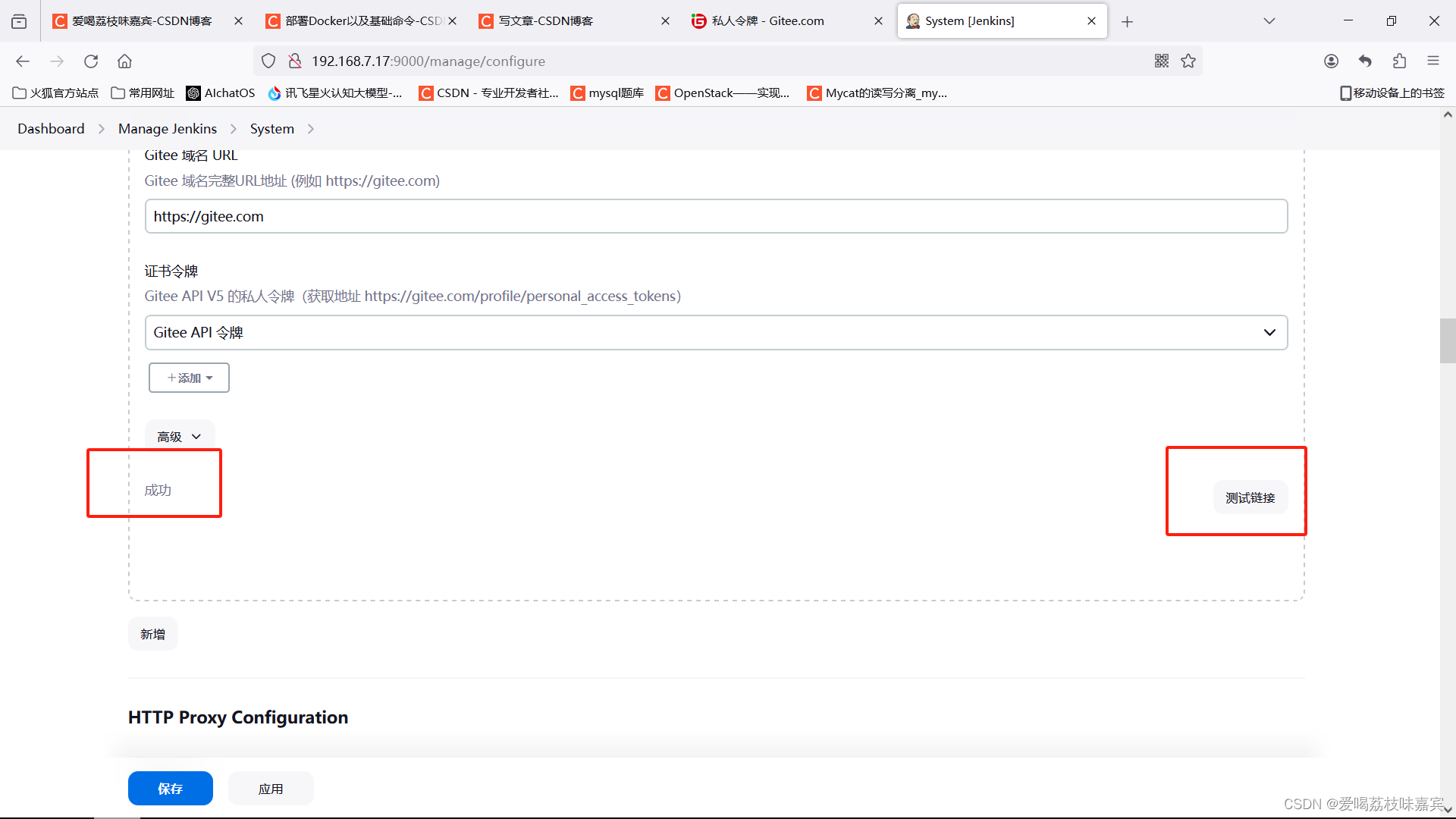Bookmark this page with the star icon

pos(1188,61)
